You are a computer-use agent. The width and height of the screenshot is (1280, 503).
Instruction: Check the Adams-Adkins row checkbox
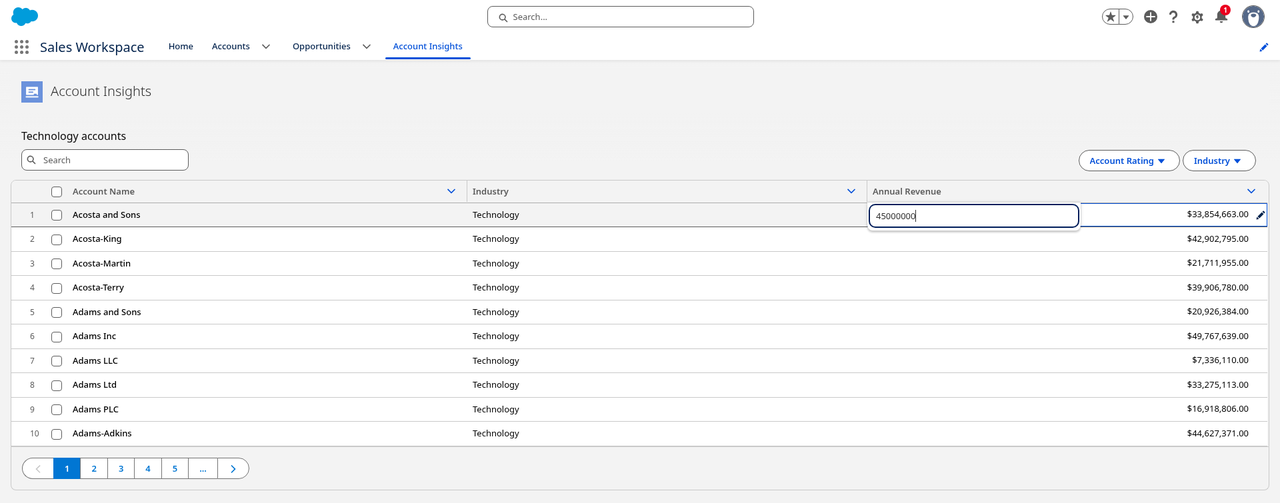point(57,434)
